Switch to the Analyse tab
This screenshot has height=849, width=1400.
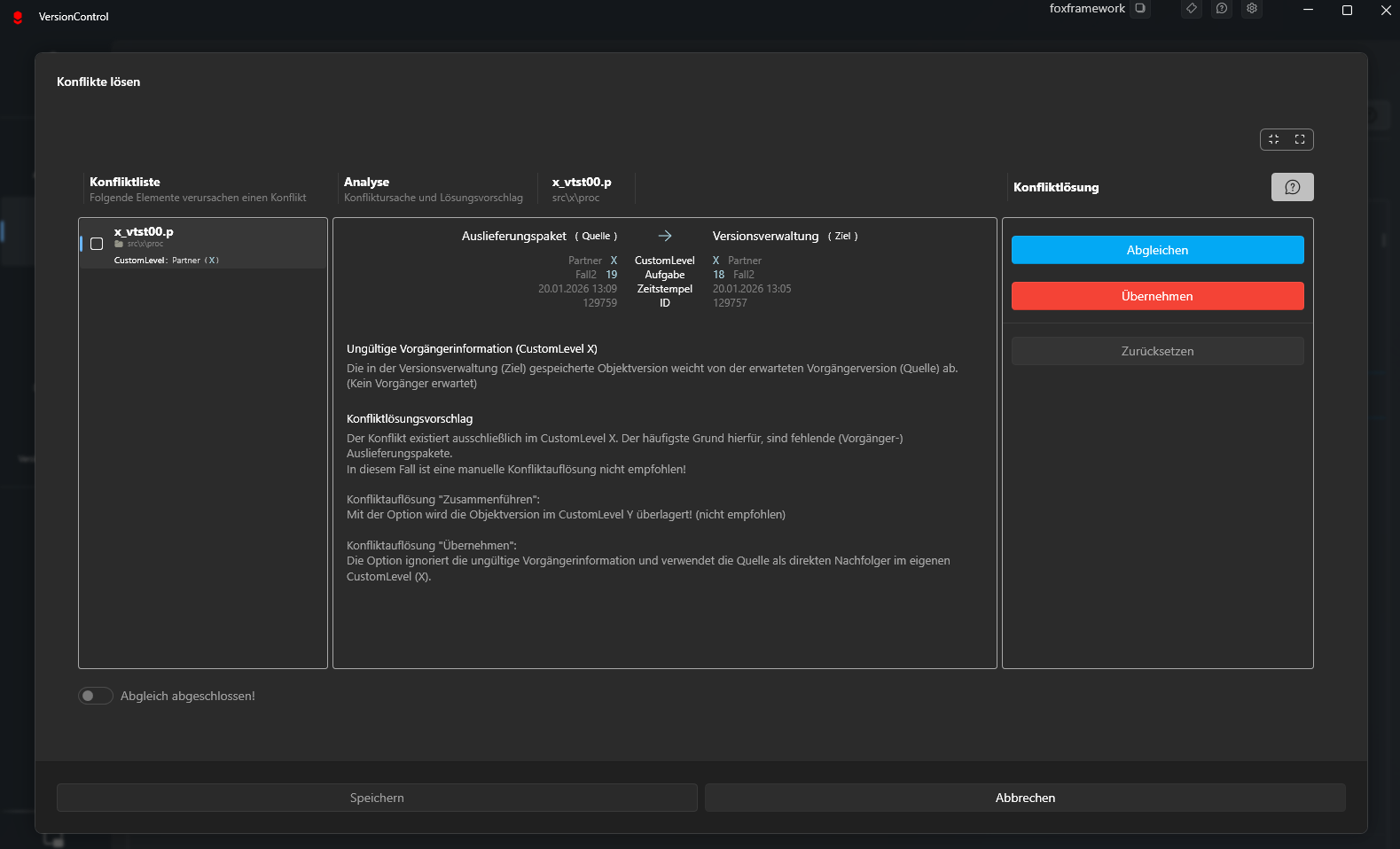pos(434,189)
